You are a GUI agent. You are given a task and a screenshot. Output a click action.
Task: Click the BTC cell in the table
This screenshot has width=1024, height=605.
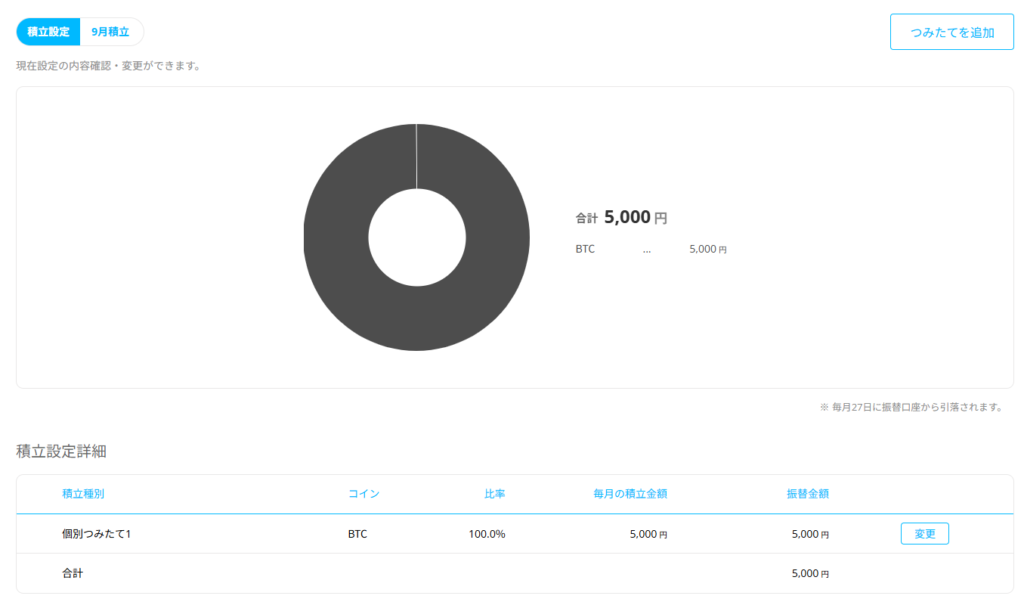(357, 534)
